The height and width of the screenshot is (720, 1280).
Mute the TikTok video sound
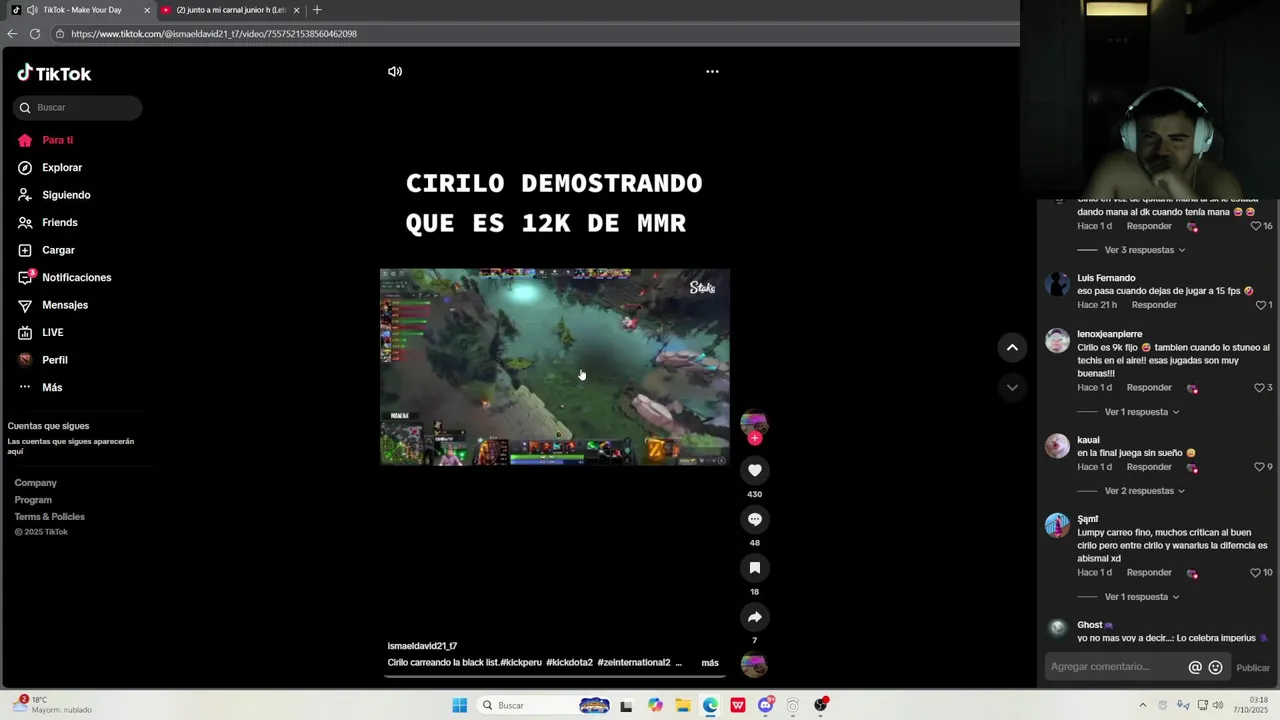click(395, 71)
